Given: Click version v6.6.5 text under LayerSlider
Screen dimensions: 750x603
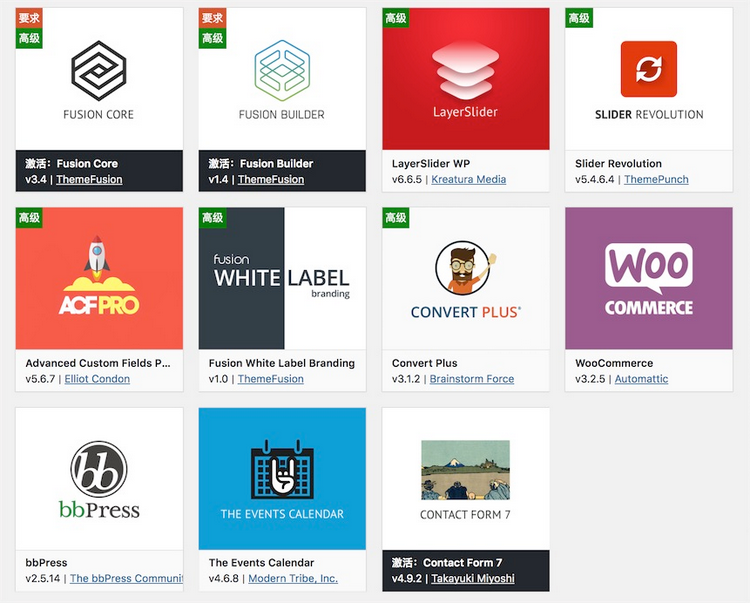Looking at the screenshot, I should [x=407, y=179].
